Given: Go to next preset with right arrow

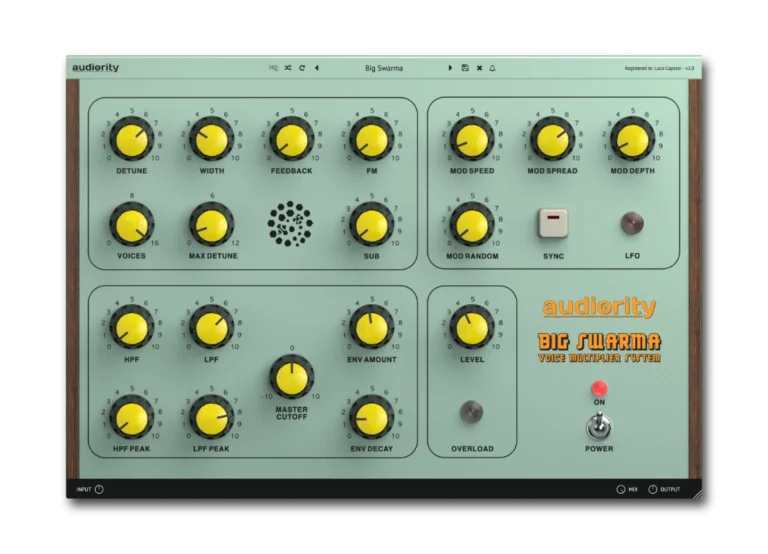Looking at the screenshot, I should pos(450,68).
